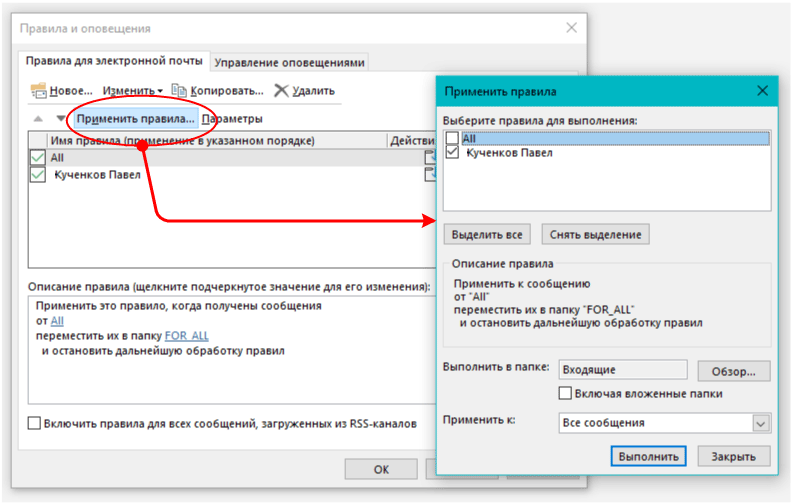Move rule down with the down arrow
Viewport: 793px width, 504px height.
pos(59,119)
